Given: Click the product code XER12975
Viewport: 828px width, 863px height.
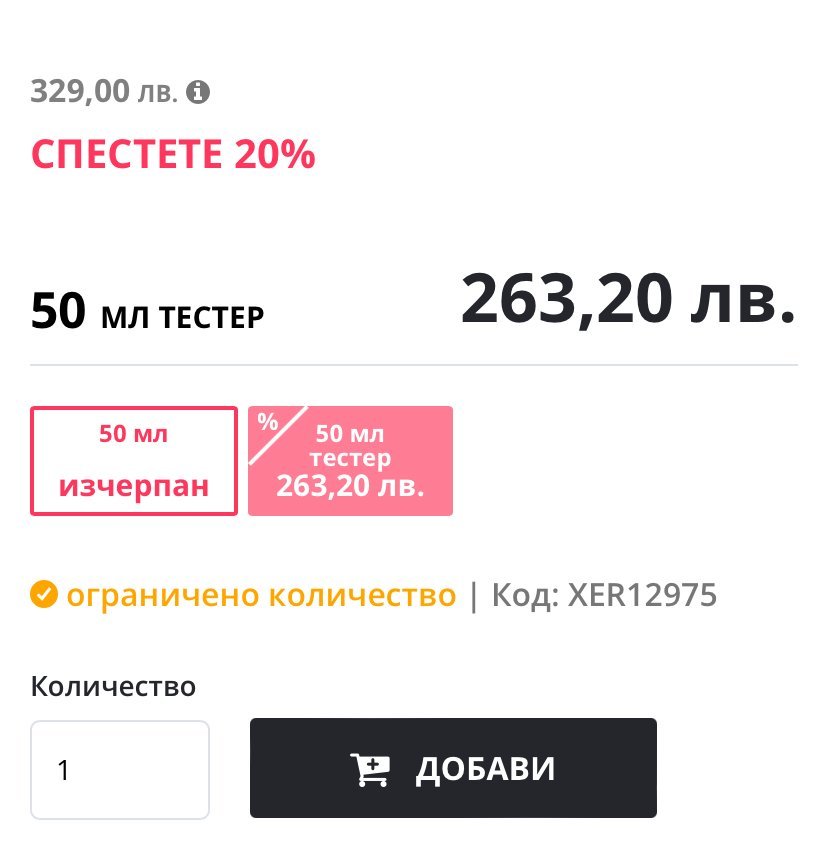Looking at the screenshot, I should coord(642,596).
